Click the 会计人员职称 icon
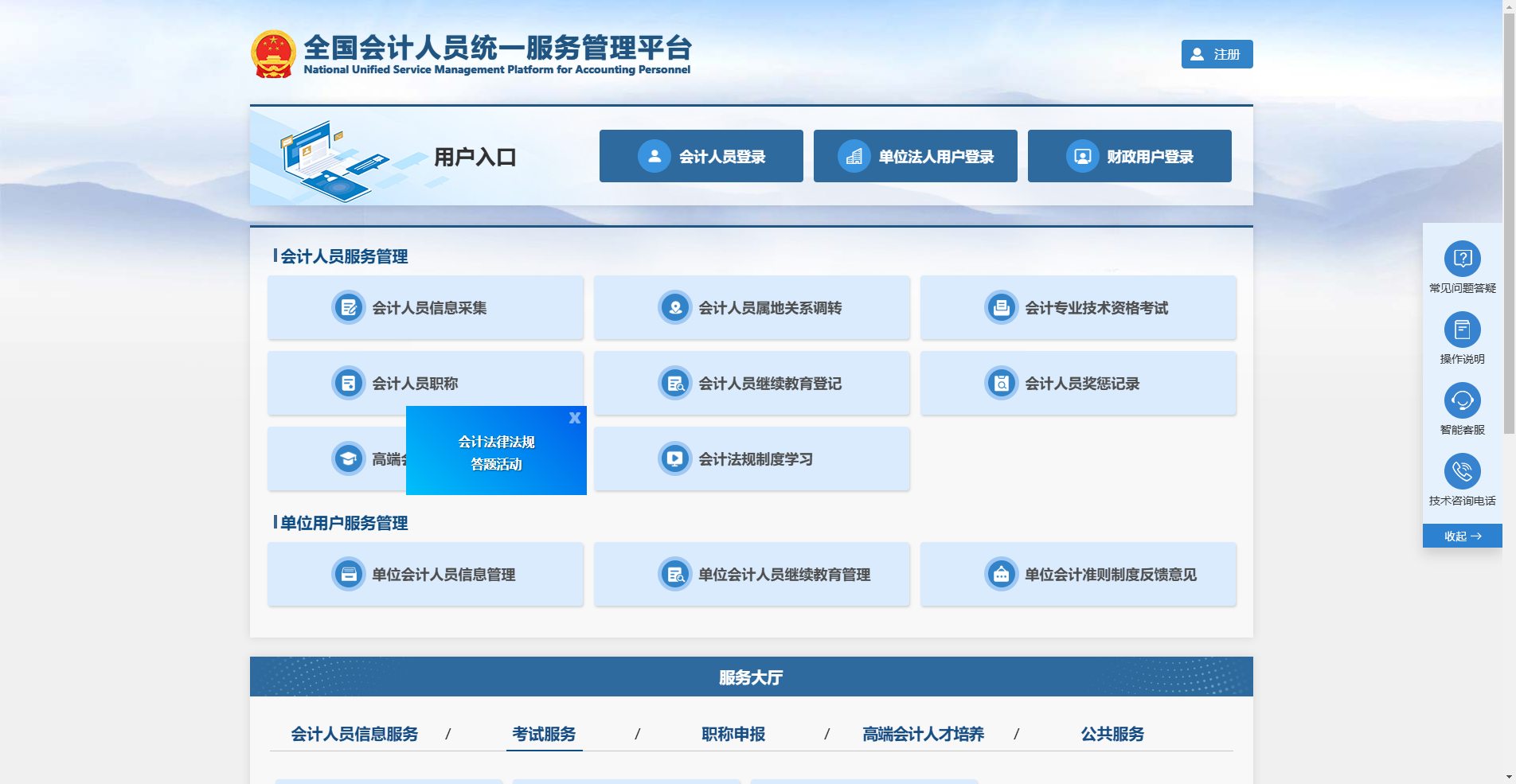The image size is (1516, 784). pos(348,383)
